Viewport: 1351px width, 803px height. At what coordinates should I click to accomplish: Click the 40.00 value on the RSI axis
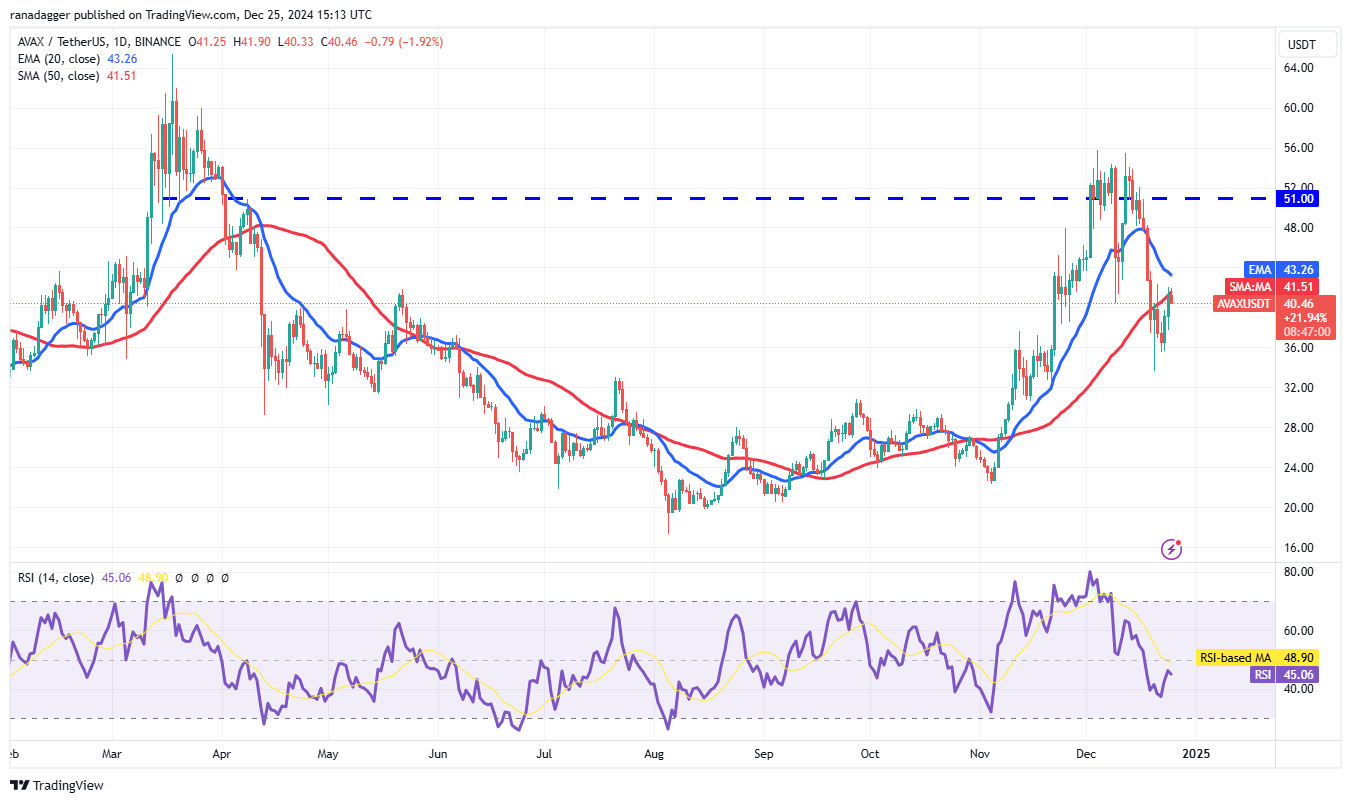pos(1298,689)
